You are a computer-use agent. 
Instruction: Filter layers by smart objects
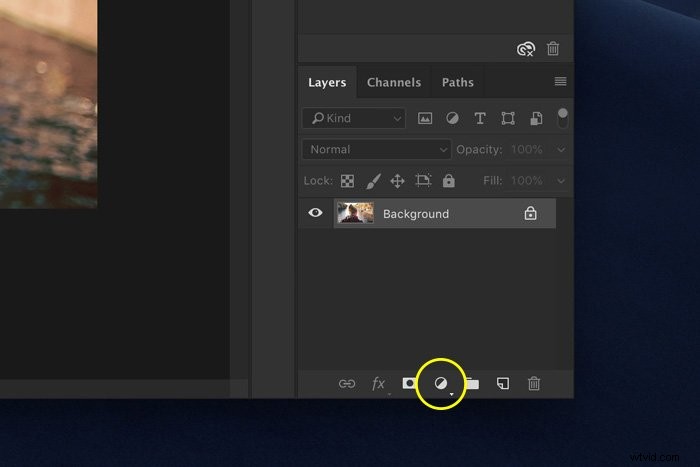(536, 118)
